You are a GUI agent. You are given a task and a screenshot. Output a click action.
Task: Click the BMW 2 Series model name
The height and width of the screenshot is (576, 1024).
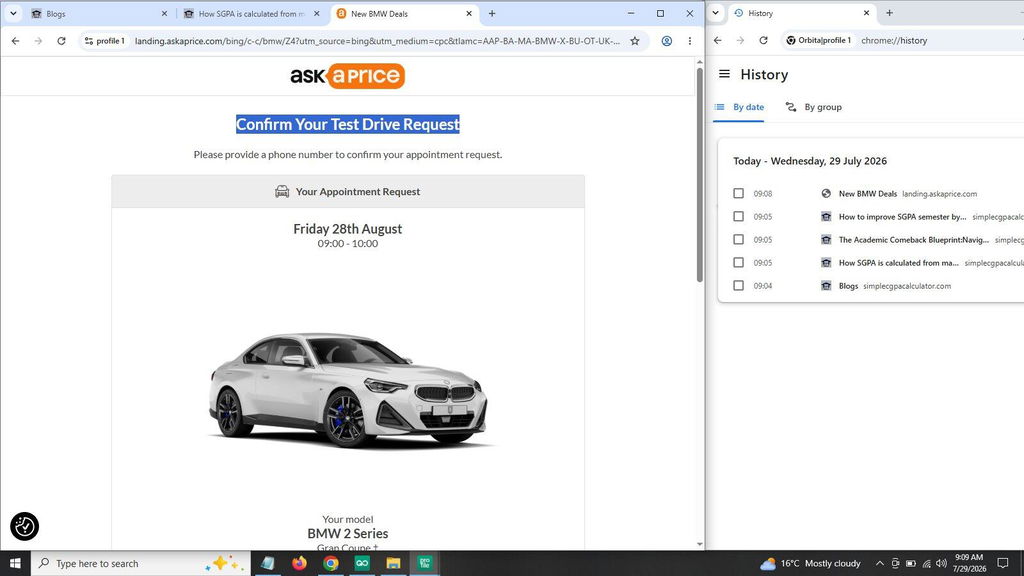coord(347,534)
